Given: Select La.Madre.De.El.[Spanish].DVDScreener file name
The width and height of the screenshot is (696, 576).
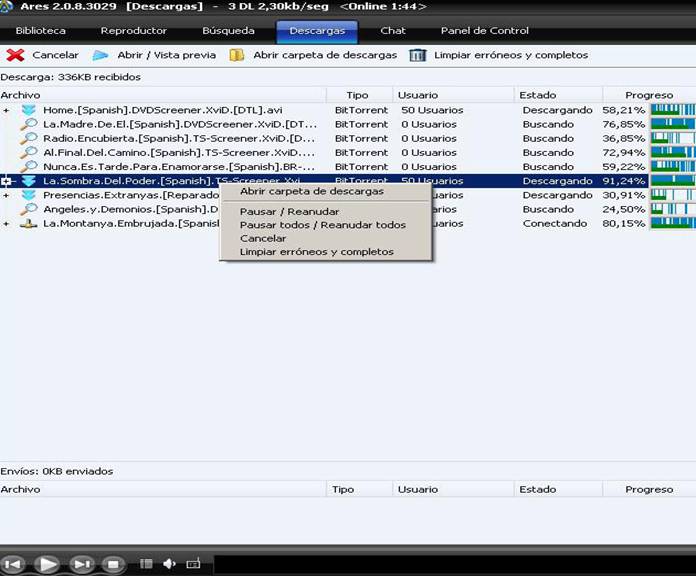Looking at the screenshot, I should (x=180, y=124).
